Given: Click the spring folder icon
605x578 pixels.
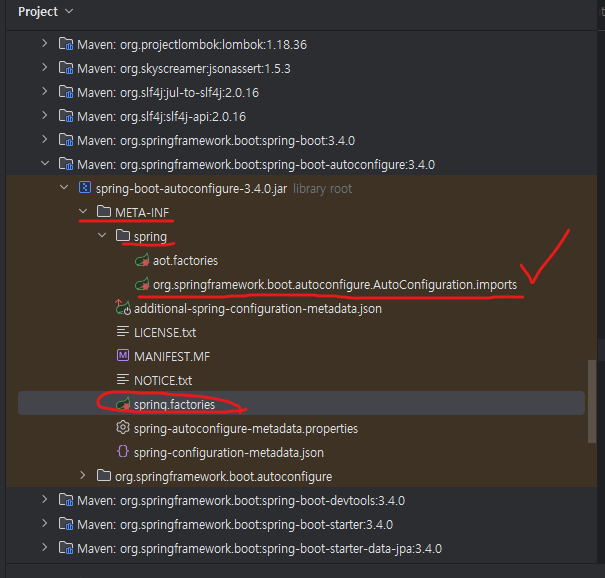Looking at the screenshot, I should [123, 235].
